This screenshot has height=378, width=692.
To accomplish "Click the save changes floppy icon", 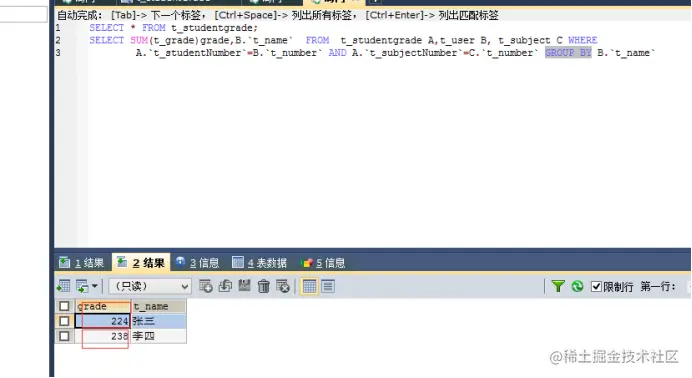I will pos(244,286).
